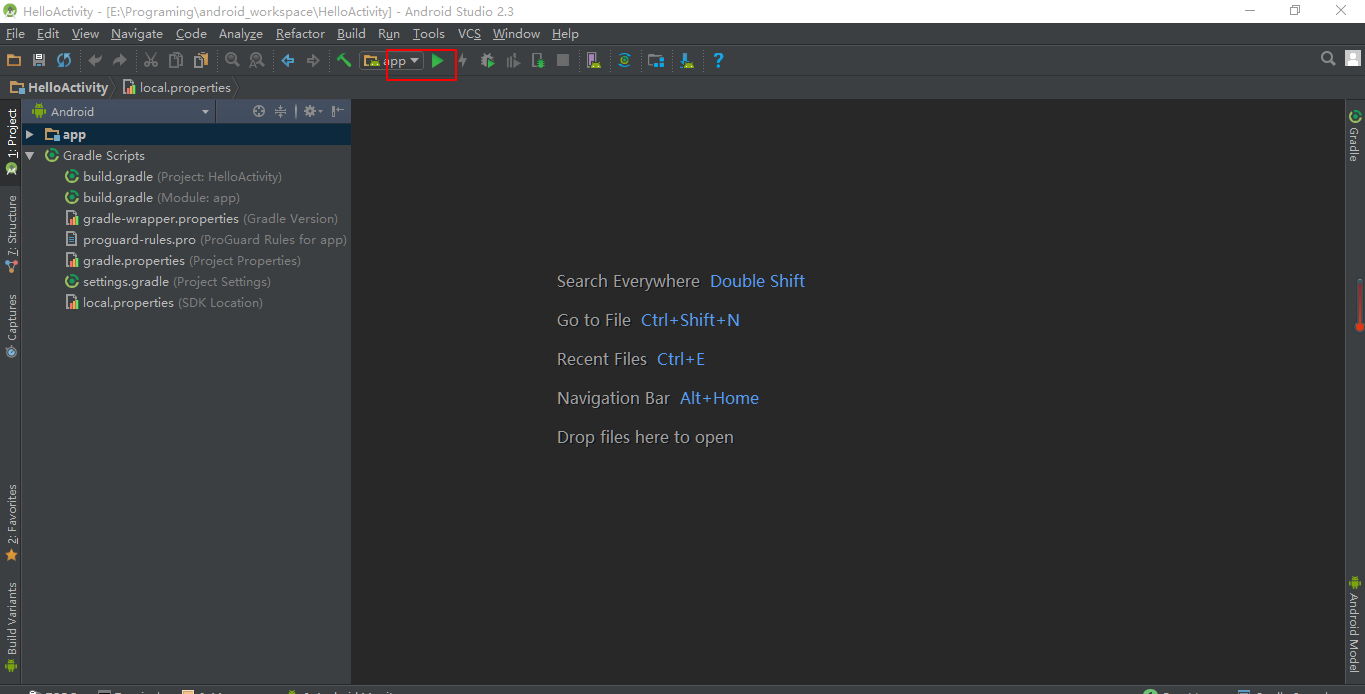The image size is (1365, 694).
Task: Click the Synchronize refresh icon
Action: [x=64, y=61]
